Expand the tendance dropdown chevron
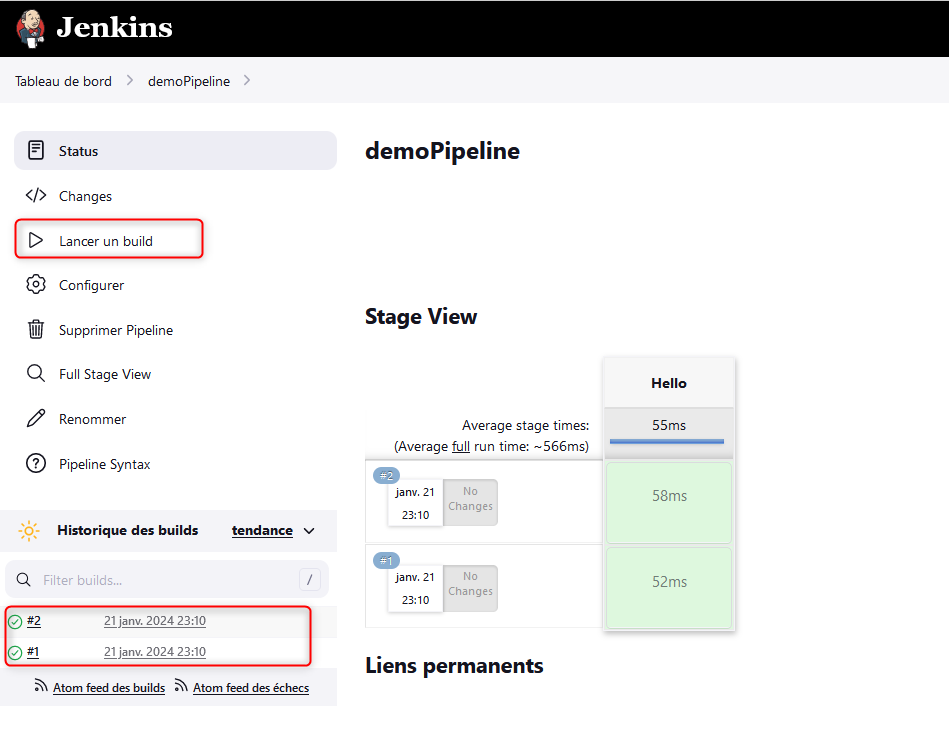 (309, 531)
